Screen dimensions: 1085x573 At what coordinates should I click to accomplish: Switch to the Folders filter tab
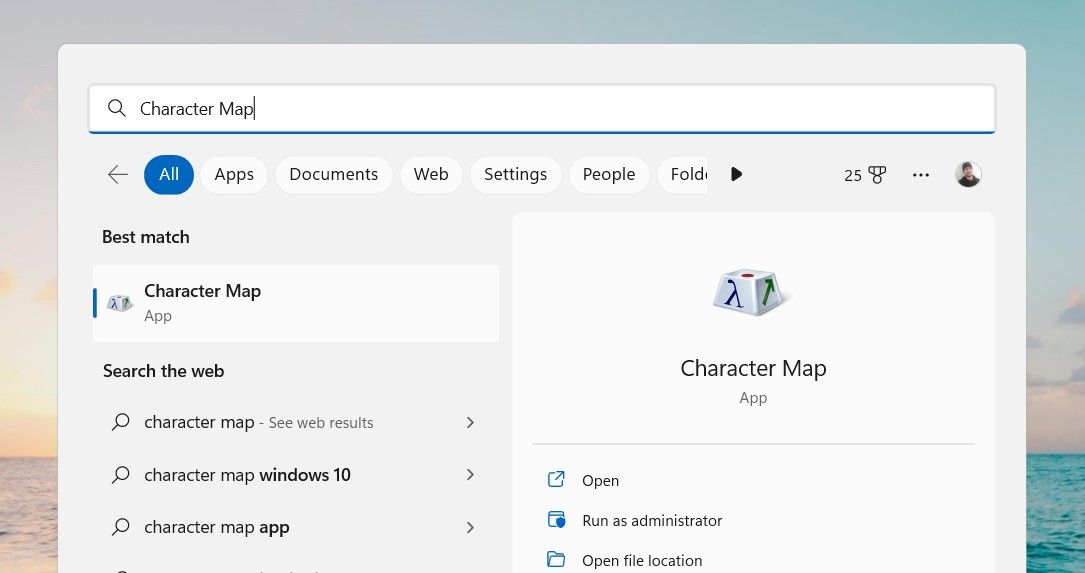point(682,174)
